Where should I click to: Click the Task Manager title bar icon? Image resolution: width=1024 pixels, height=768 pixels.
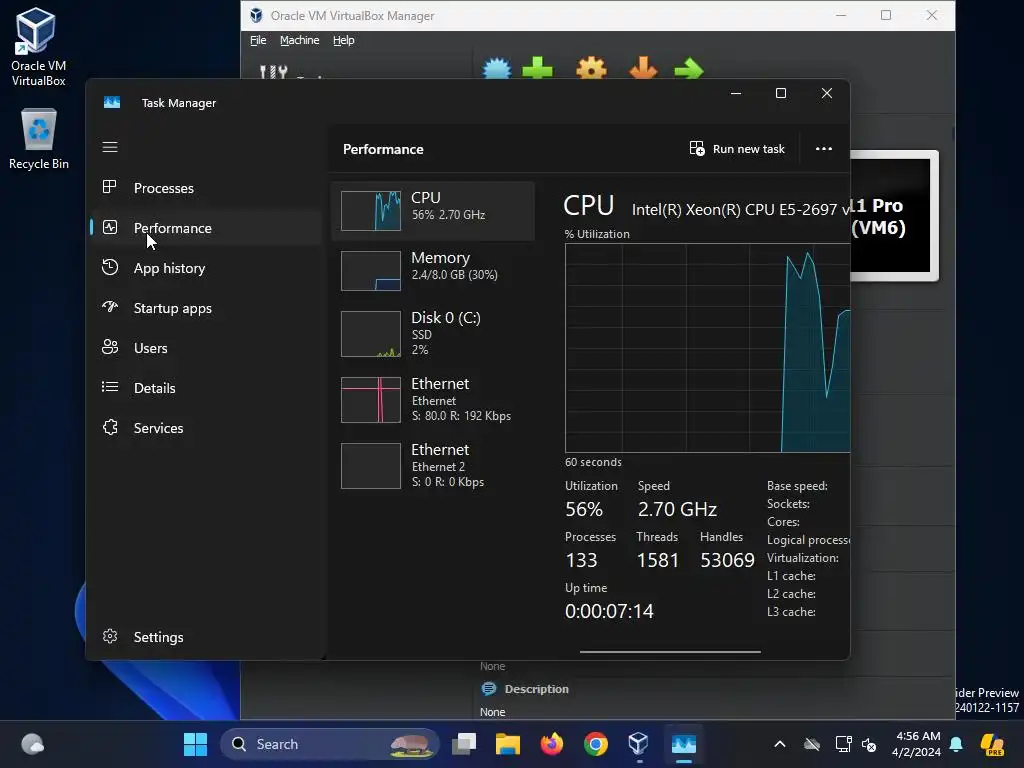pyautogui.click(x=112, y=103)
